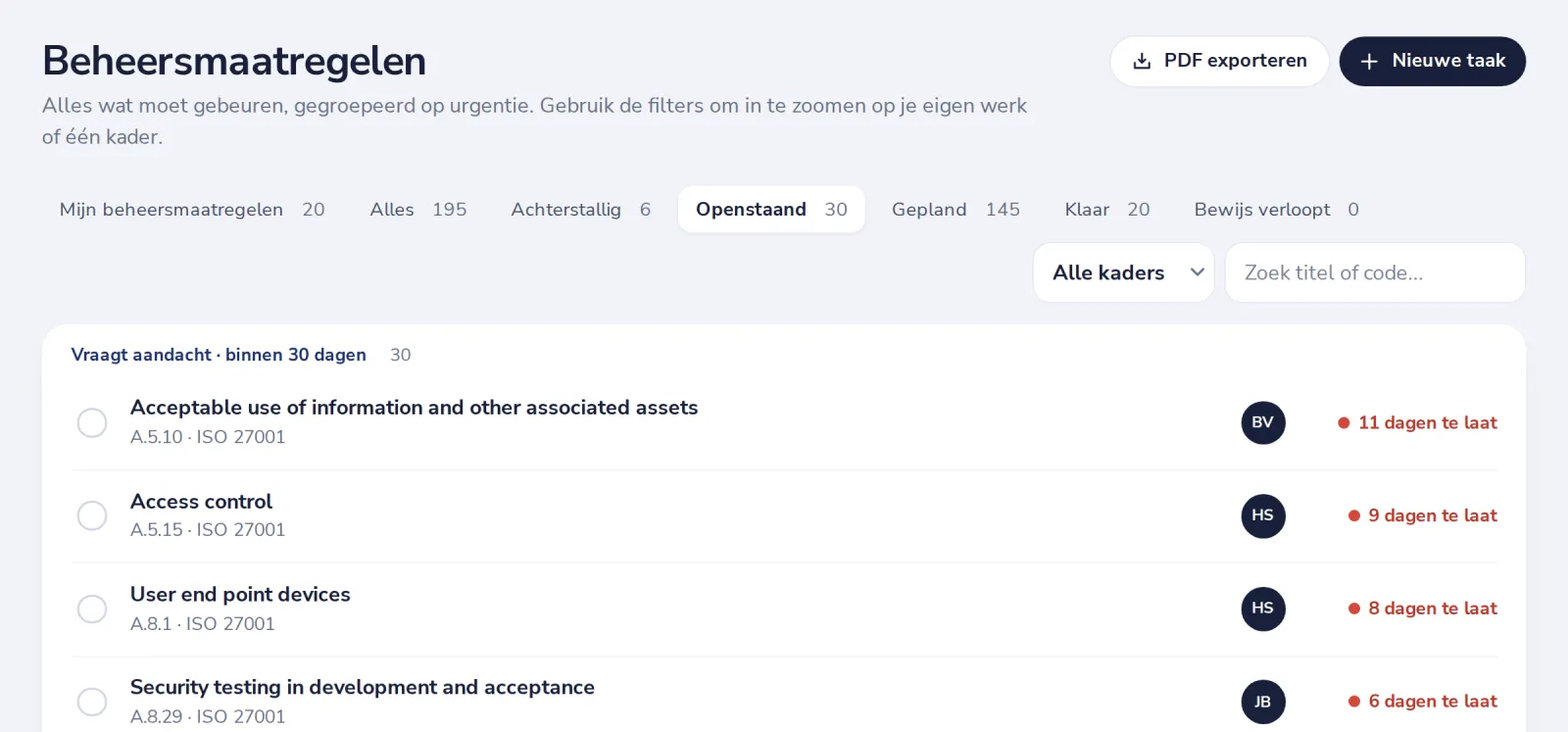Open the Alle kaders dropdown
The image size is (1568, 732).
[x=1123, y=272]
